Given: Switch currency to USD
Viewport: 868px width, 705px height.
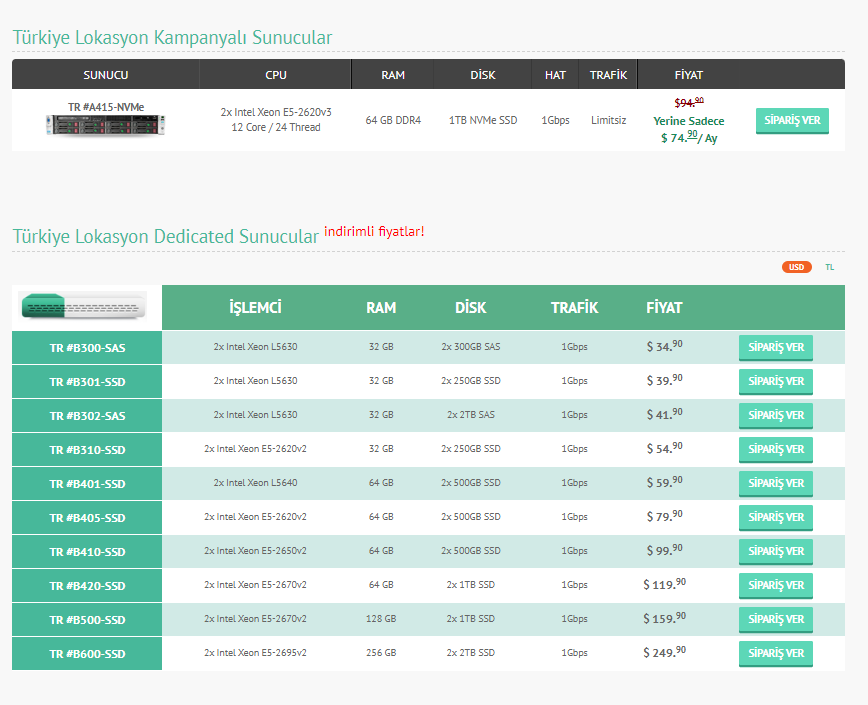Looking at the screenshot, I should 797,267.
